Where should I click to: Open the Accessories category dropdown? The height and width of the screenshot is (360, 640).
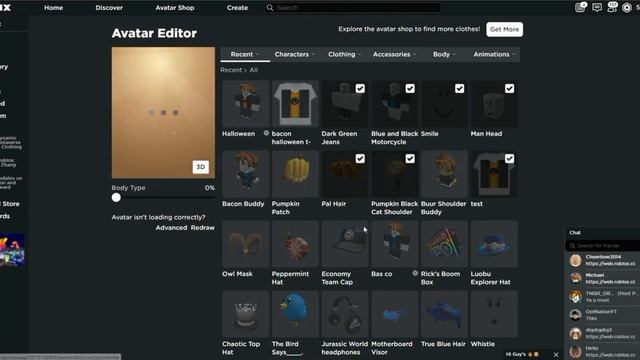tap(394, 54)
